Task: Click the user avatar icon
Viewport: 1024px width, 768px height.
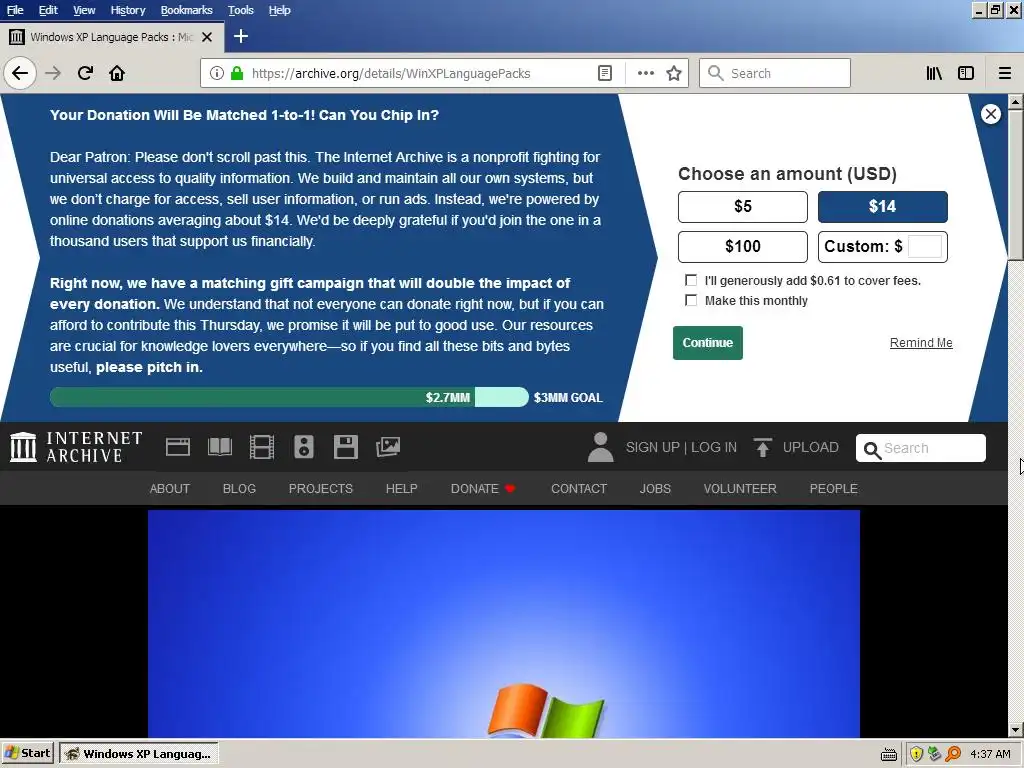Action: (x=600, y=447)
